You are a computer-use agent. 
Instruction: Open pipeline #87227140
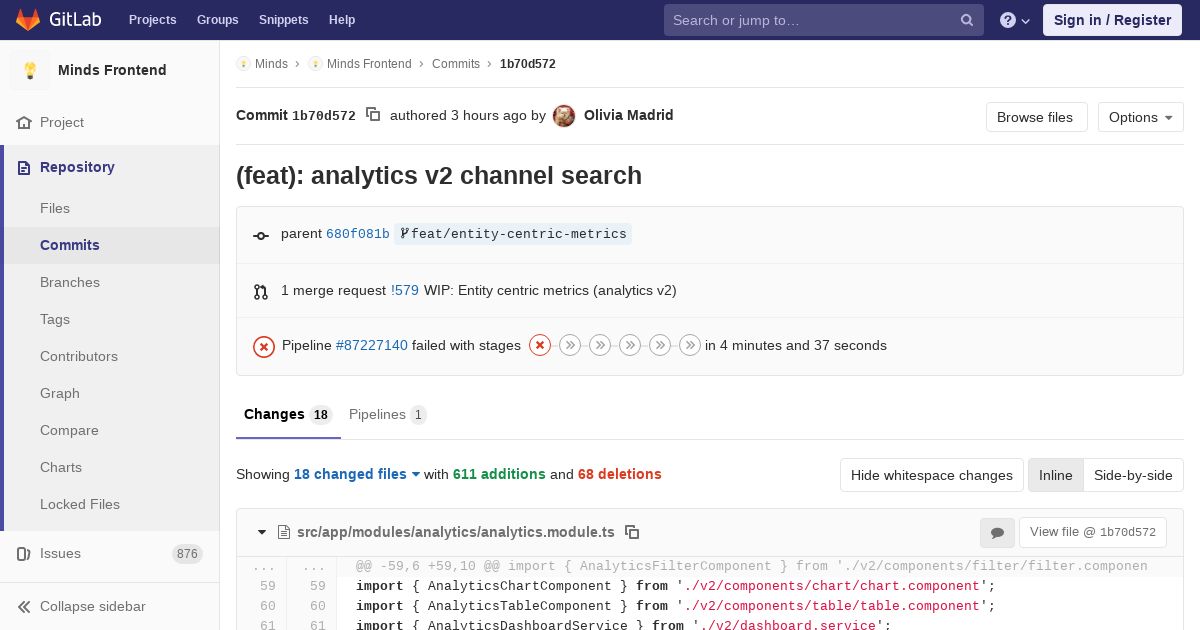pos(372,345)
